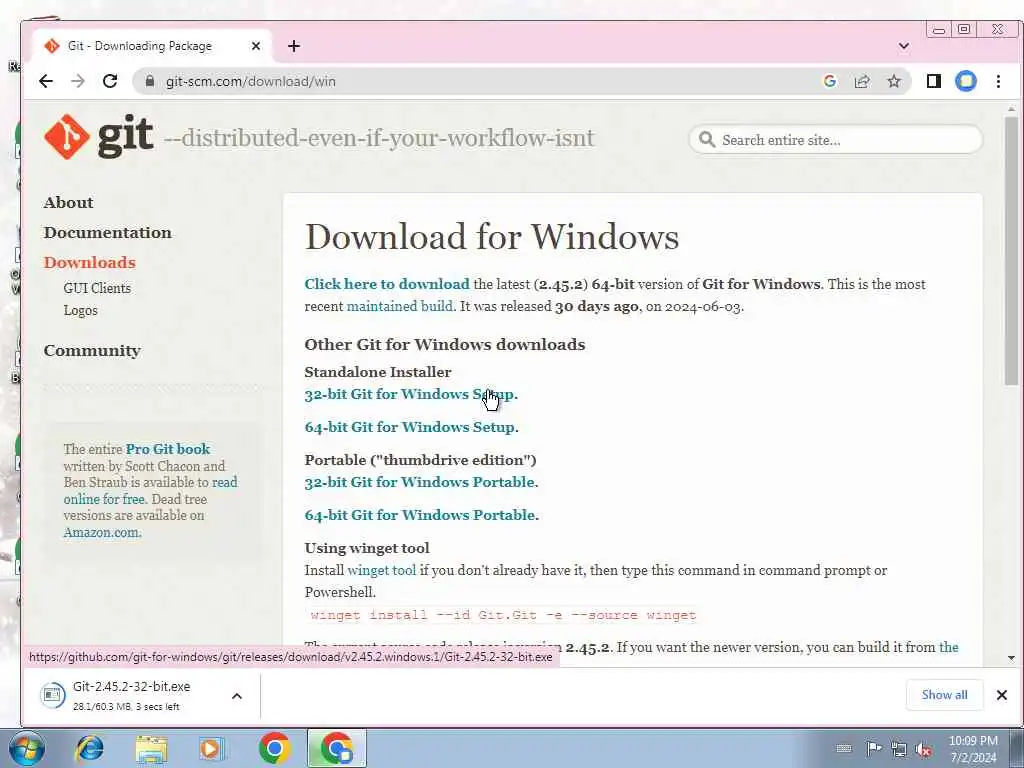The height and width of the screenshot is (768, 1024).
Task: Open the Amazon.com link
Action: click(102, 532)
